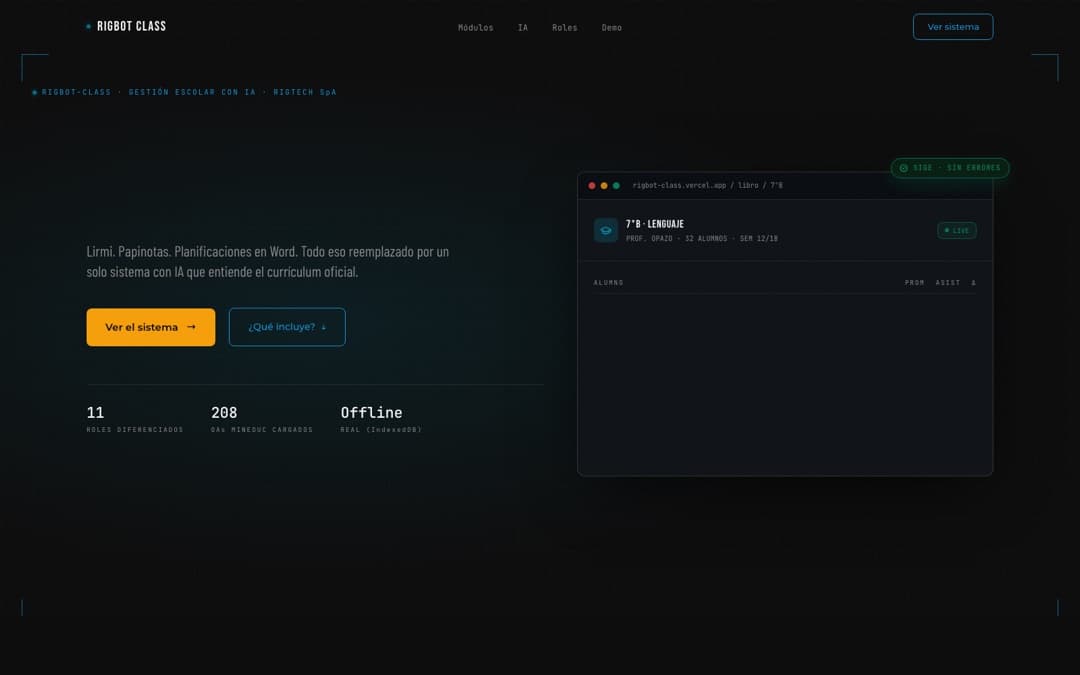The image size is (1080, 675).
Task: Click the outlined Ver sistema header button
Action: click(953, 27)
